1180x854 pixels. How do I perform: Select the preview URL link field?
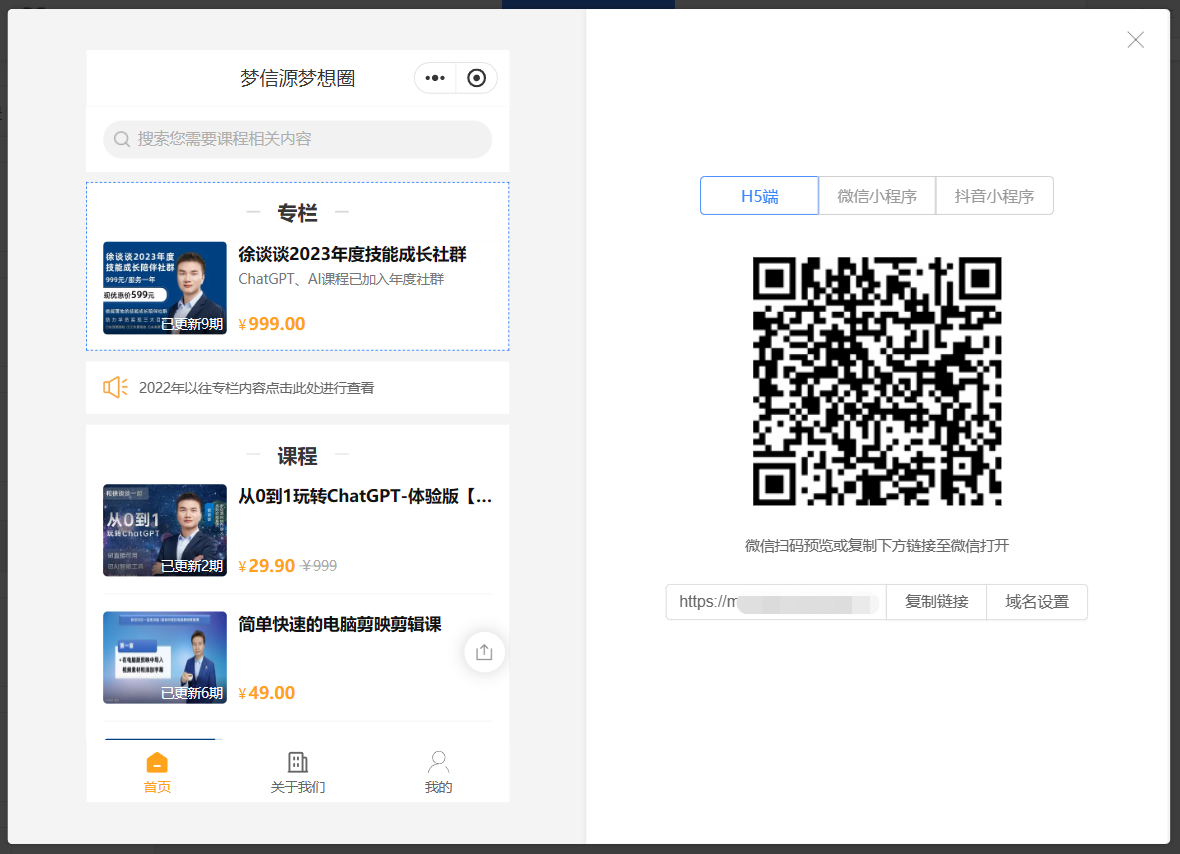(776, 602)
